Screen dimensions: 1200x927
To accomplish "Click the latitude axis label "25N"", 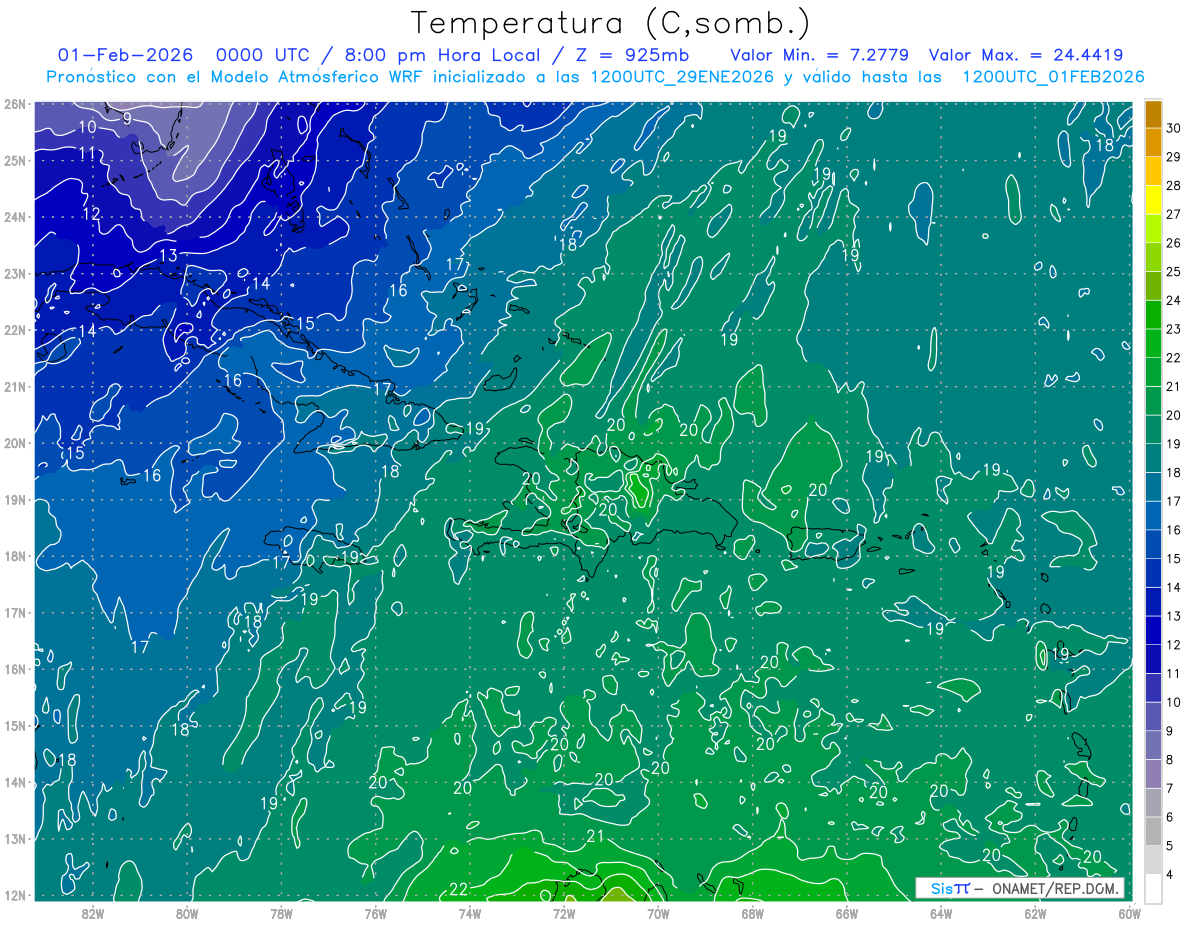I will [x=15, y=160].
